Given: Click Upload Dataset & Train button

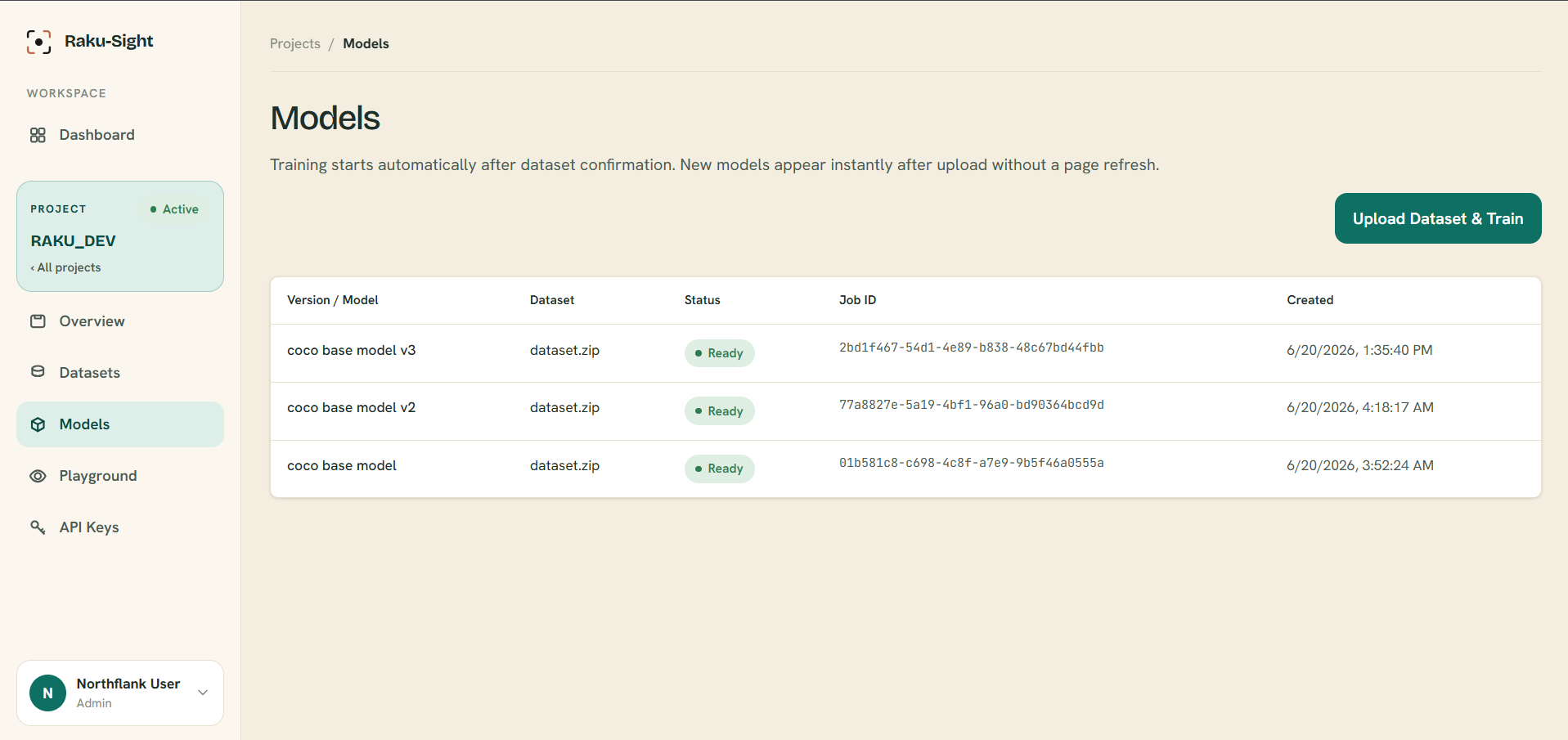Looking at the screenshot, I should coord(1437,218).
